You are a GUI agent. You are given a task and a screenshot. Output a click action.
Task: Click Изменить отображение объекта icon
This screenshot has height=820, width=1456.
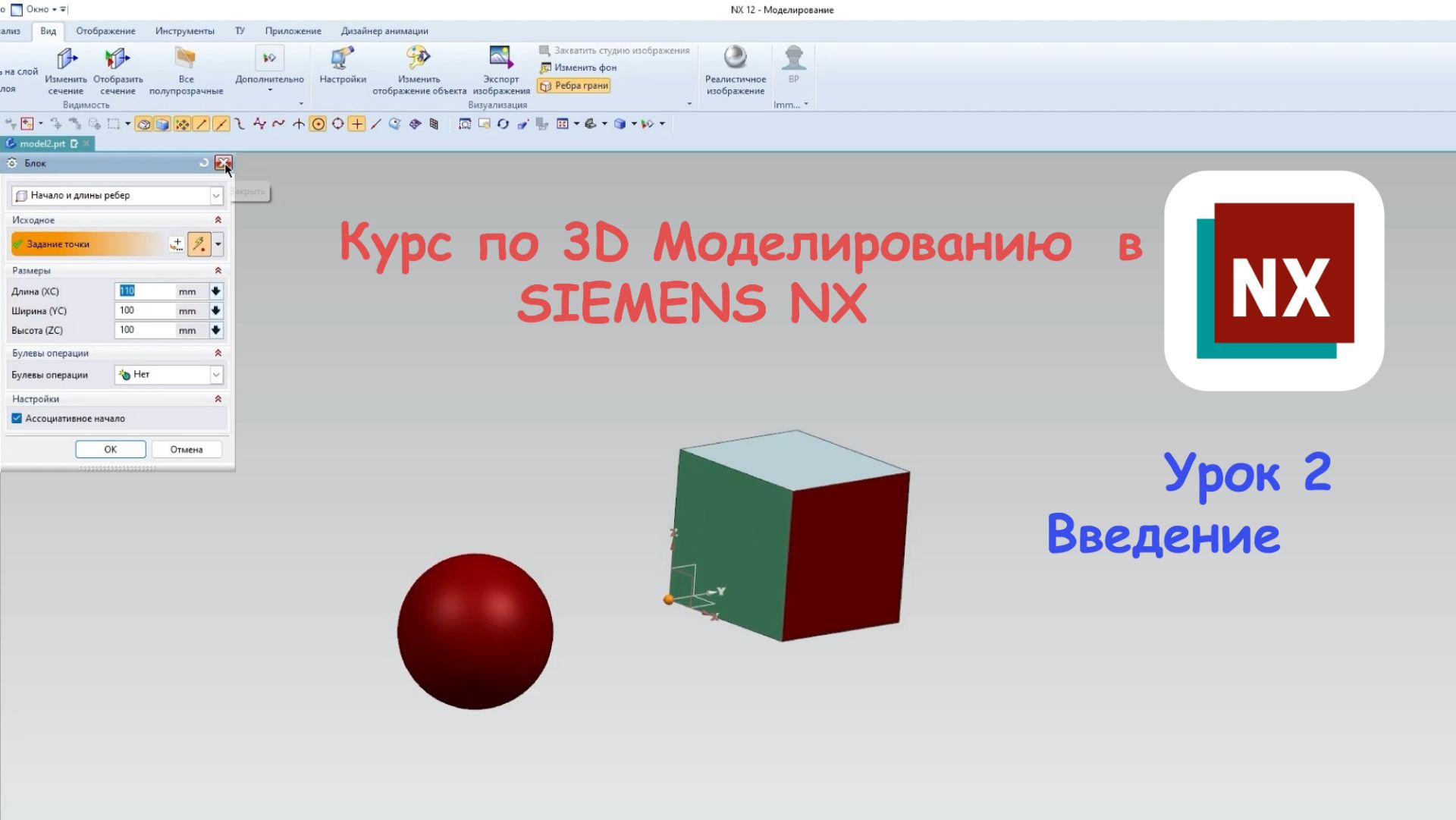pyautogui.click(x=419, y=58)
